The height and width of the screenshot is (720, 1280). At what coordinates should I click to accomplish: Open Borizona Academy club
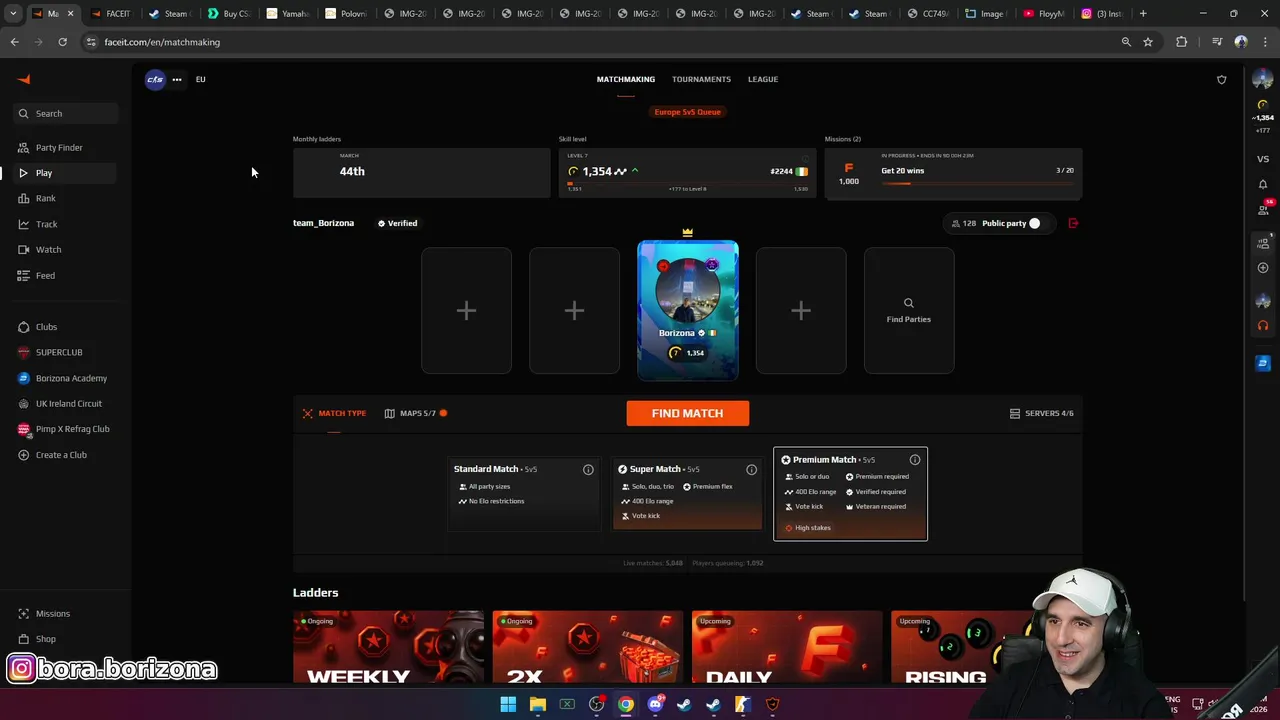(x=71, y=378)
